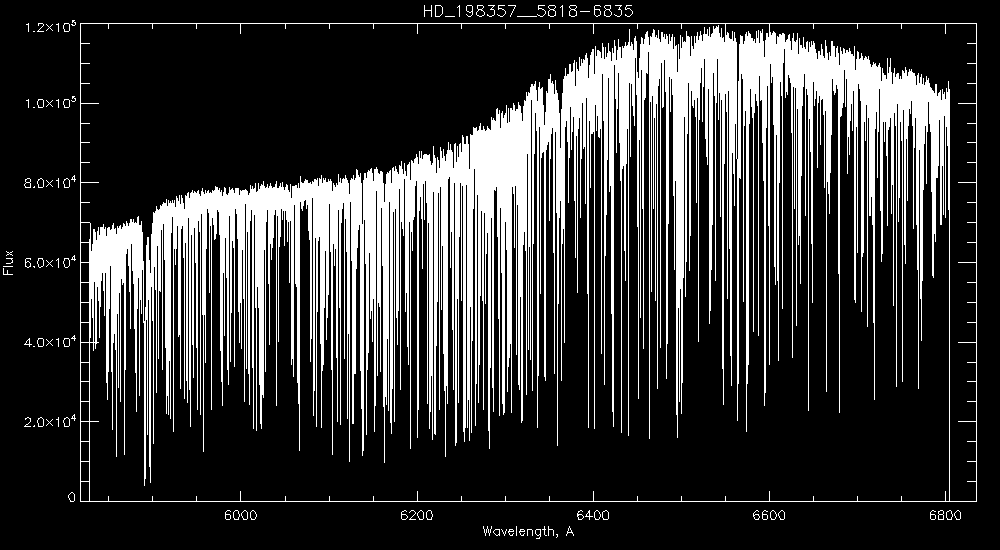Select the 6800 x-axis tick label

pos(946,516)
